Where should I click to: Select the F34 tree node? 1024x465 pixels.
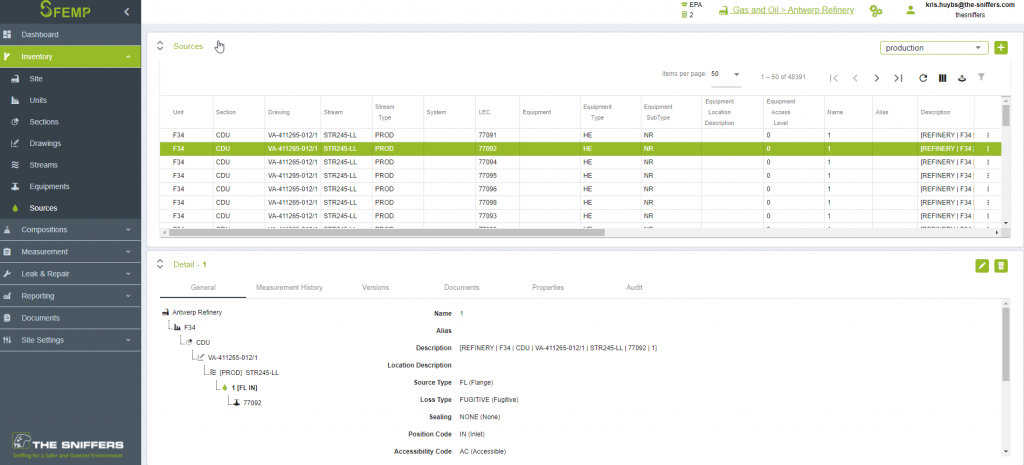(190, 327)
